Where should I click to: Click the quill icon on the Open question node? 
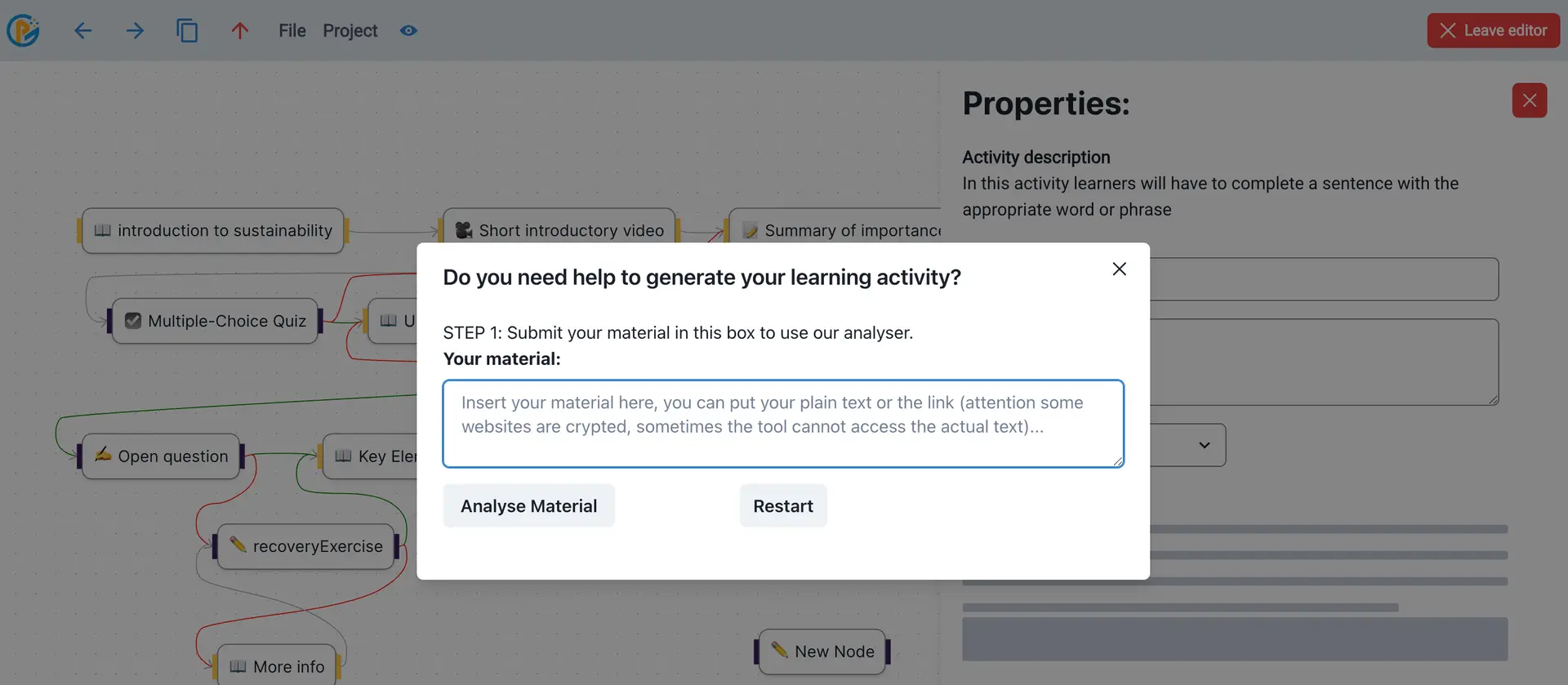(101, 456)
